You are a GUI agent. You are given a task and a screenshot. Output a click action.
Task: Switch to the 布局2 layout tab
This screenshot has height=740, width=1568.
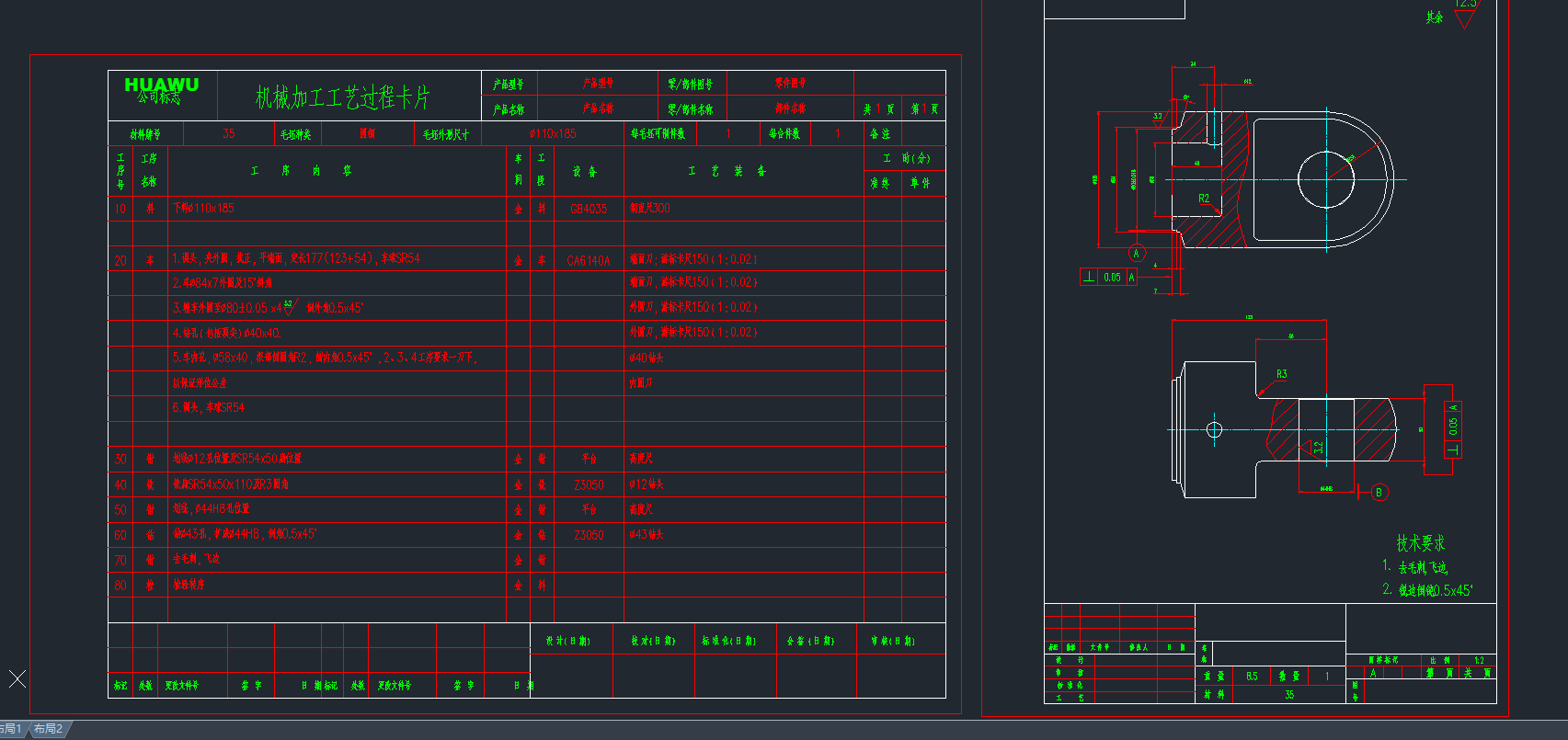point(49,729)
